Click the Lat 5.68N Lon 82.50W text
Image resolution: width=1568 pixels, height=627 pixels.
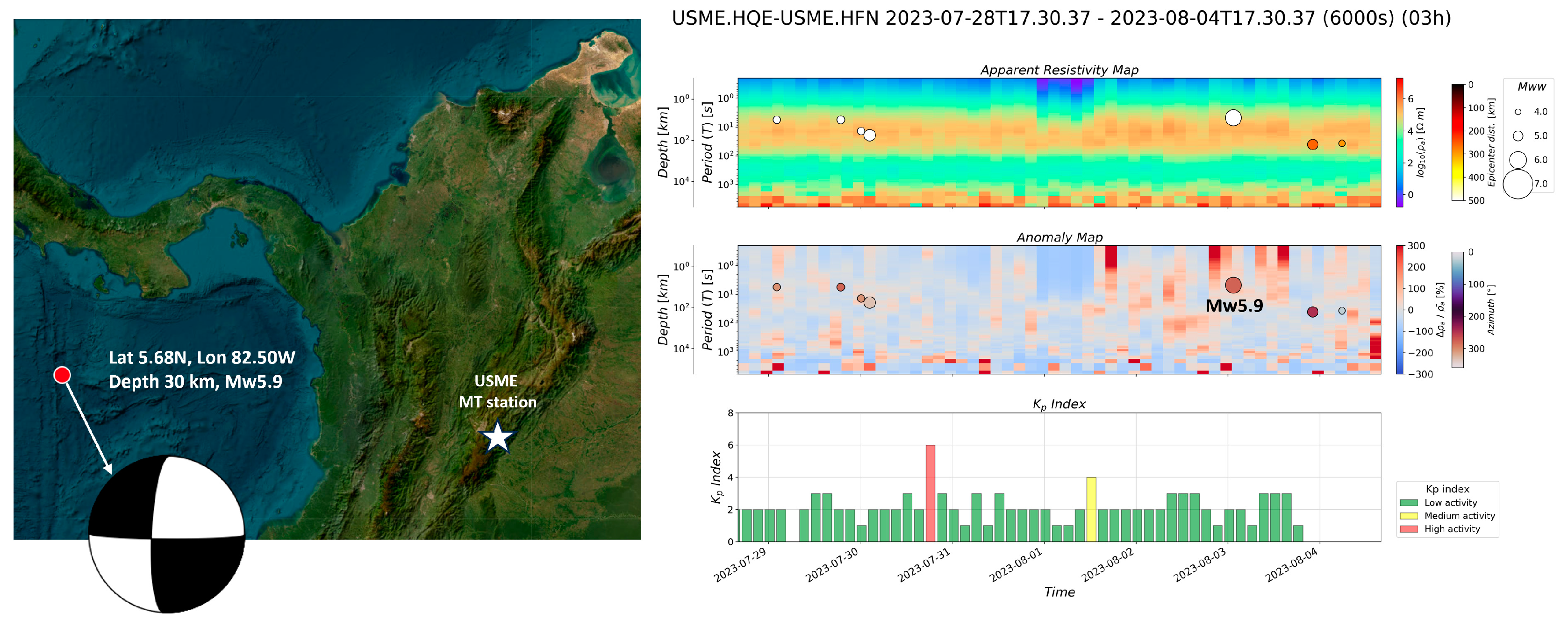click(201, 357)
